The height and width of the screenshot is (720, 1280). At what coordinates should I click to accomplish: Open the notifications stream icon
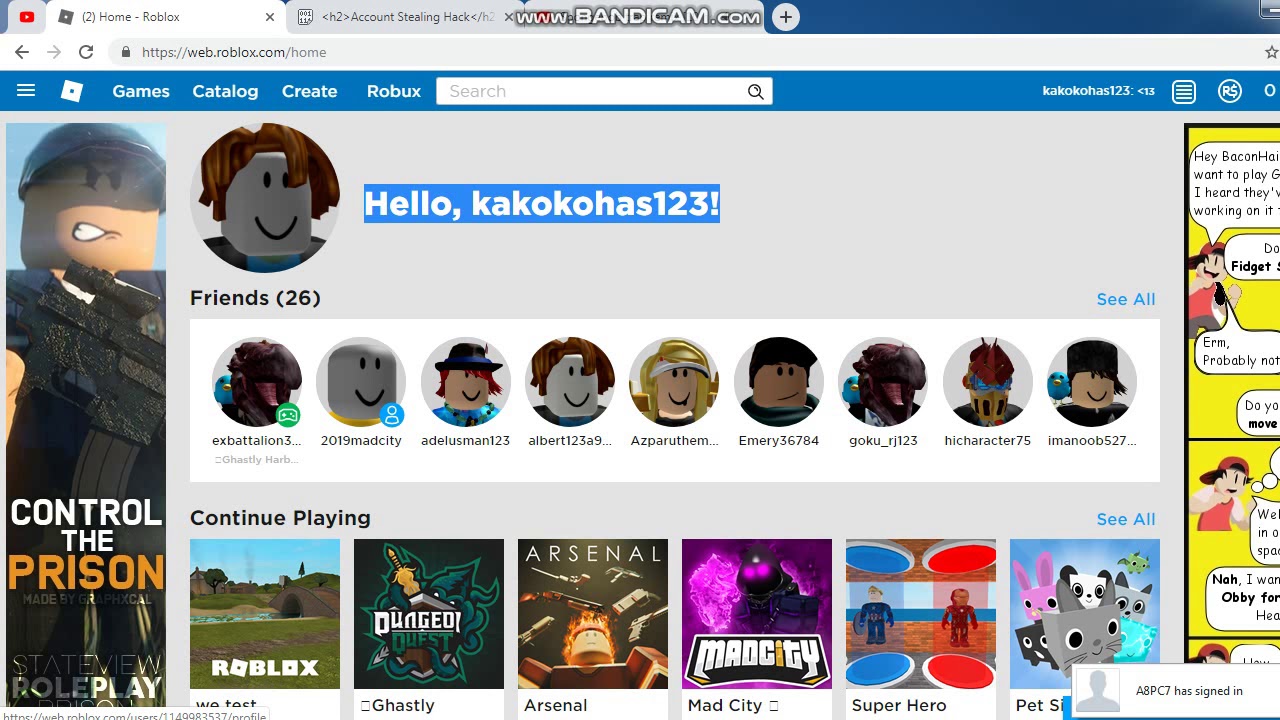[1184, 91]
